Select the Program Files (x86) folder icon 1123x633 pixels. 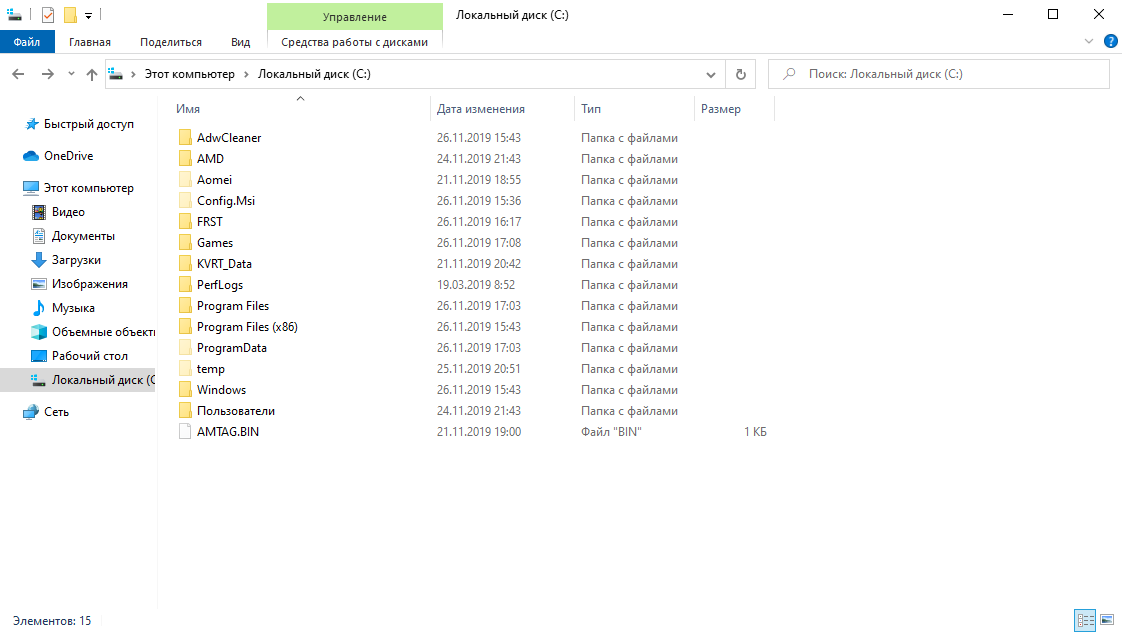coord(185,327)
